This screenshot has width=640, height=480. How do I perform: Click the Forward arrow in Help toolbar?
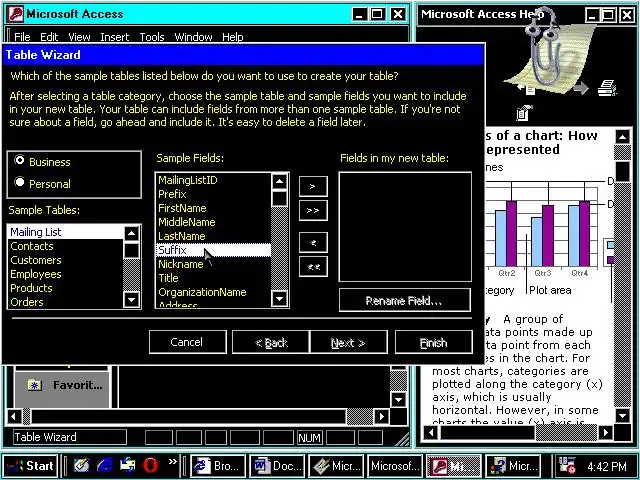click(579, 88)
